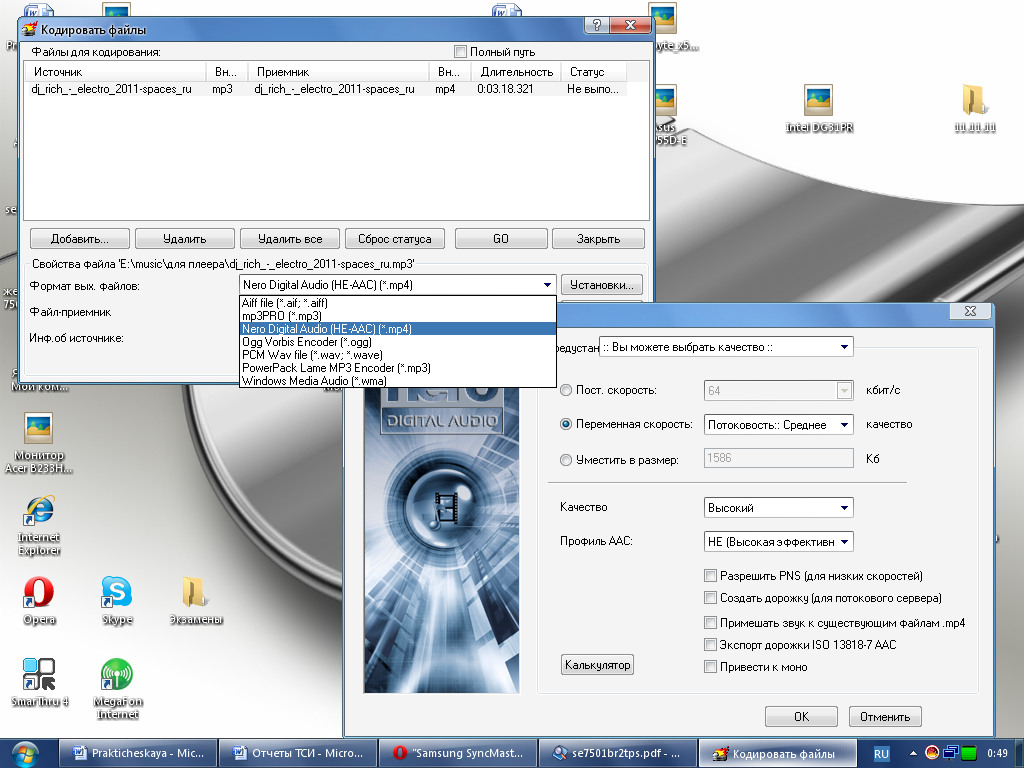The width and height of the screenshot is (1024, 768).
Task: Switch to se7501br2tps.pdf taskbar window
Action: [x=618, y=754]
